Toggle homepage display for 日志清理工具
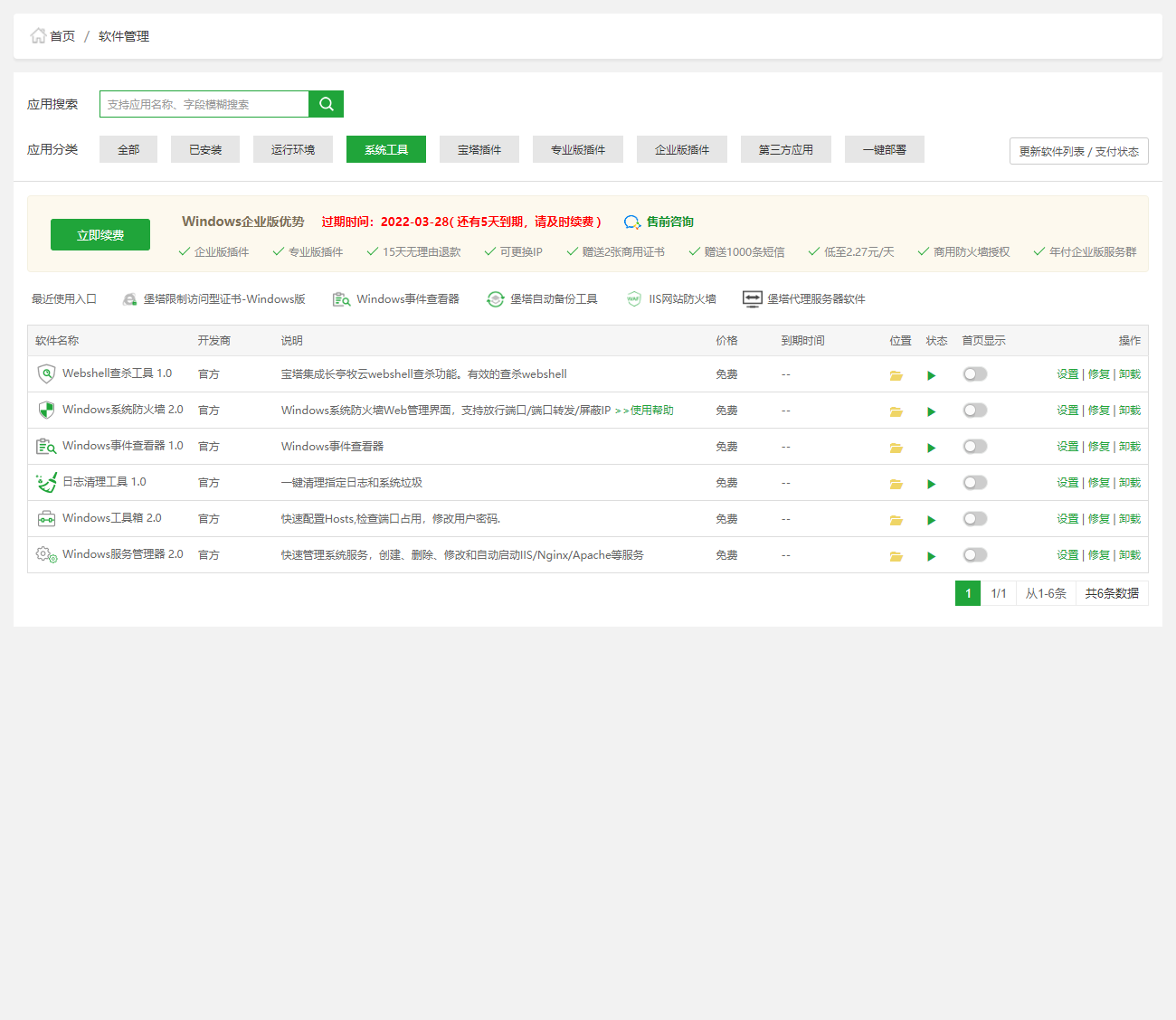The height and width of the screenshot is (1020, 1176). click(975, 482)
